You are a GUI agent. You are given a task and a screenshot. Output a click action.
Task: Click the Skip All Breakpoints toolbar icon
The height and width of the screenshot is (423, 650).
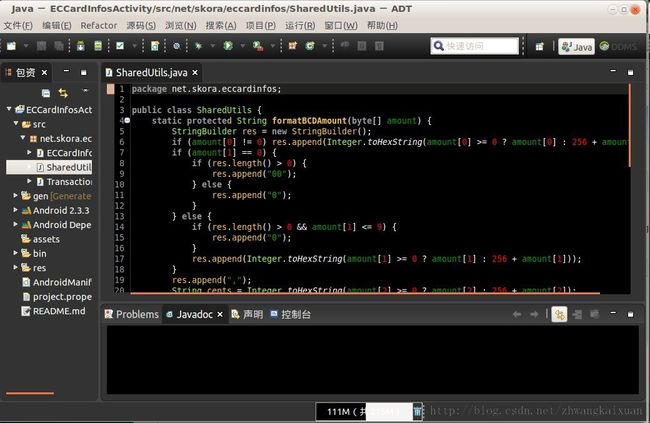coord(177,46)
